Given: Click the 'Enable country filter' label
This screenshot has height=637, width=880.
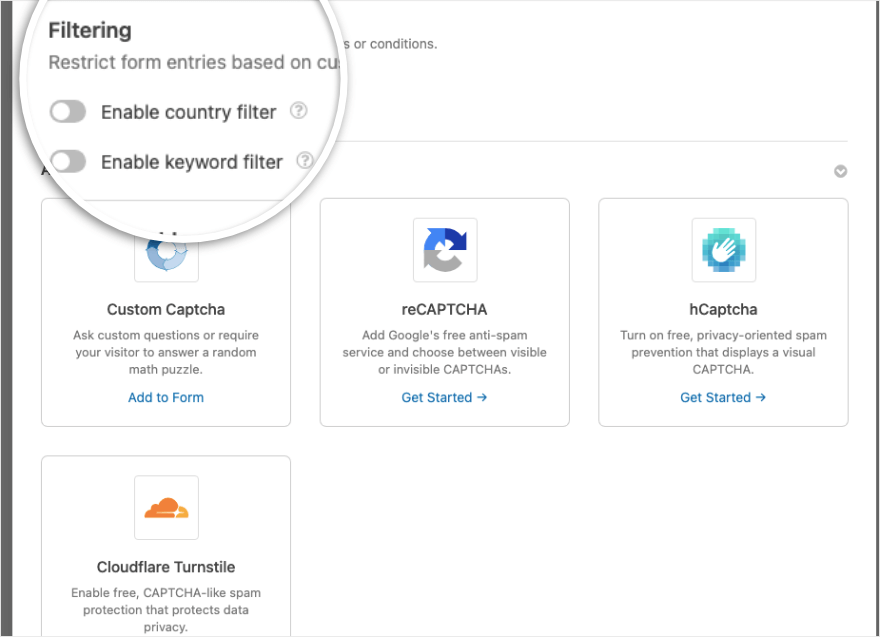Looking at the screenshot, I should click(189, 112).
